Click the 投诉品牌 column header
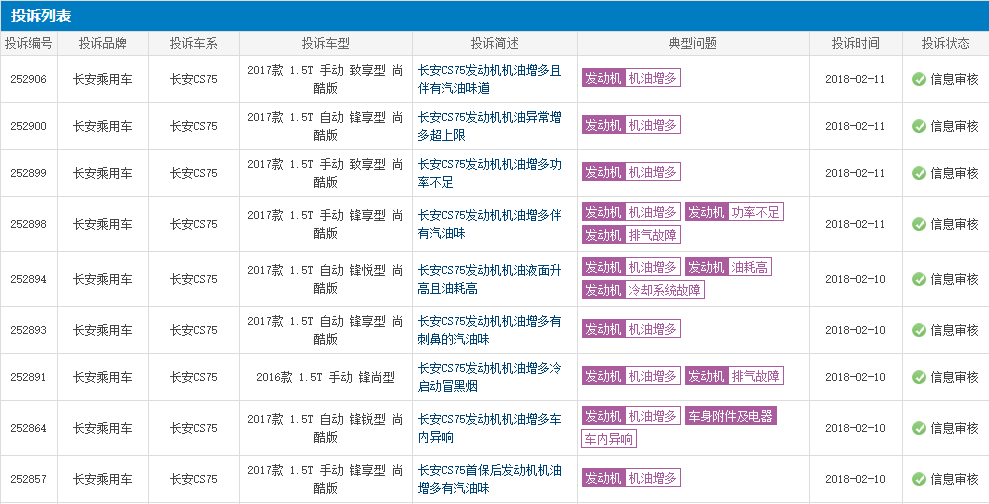This screenshot has height=504, width=989. tap(103, 44)
